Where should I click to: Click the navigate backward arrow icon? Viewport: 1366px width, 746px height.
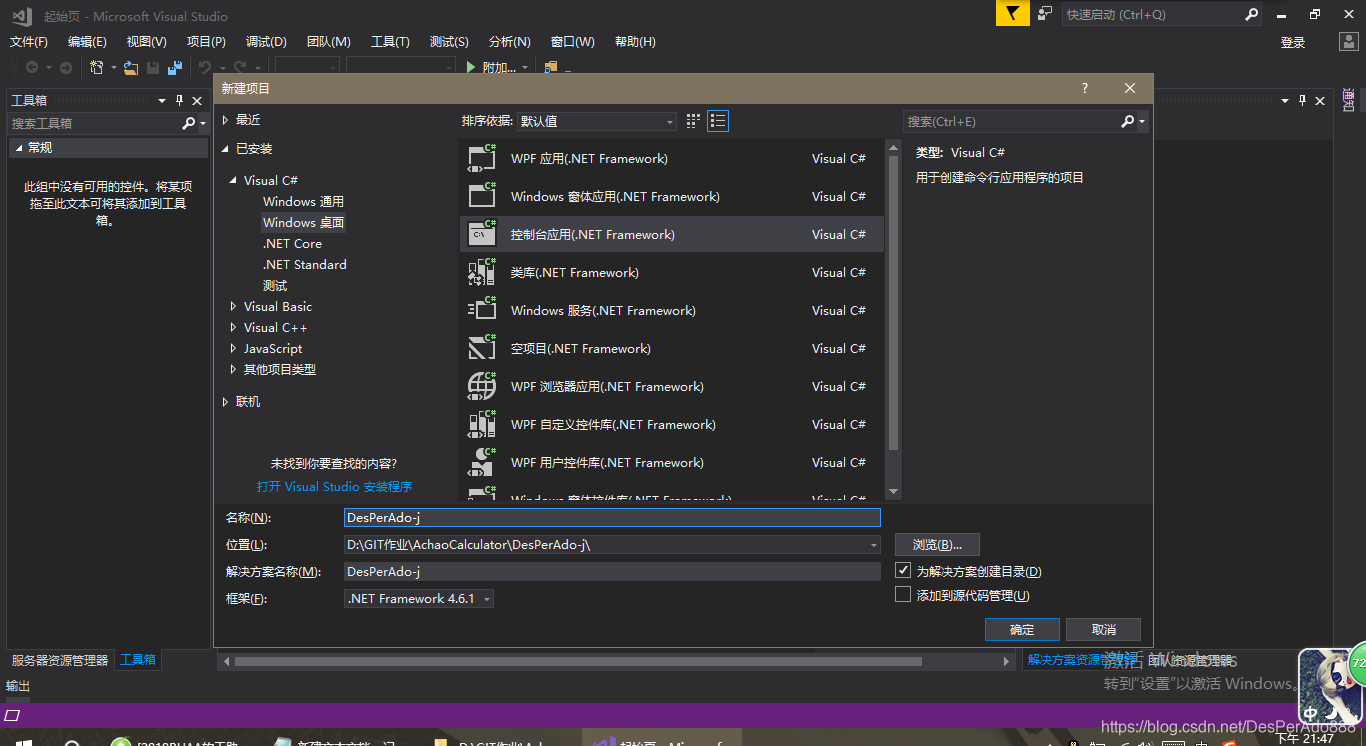(x=32, y=67)
